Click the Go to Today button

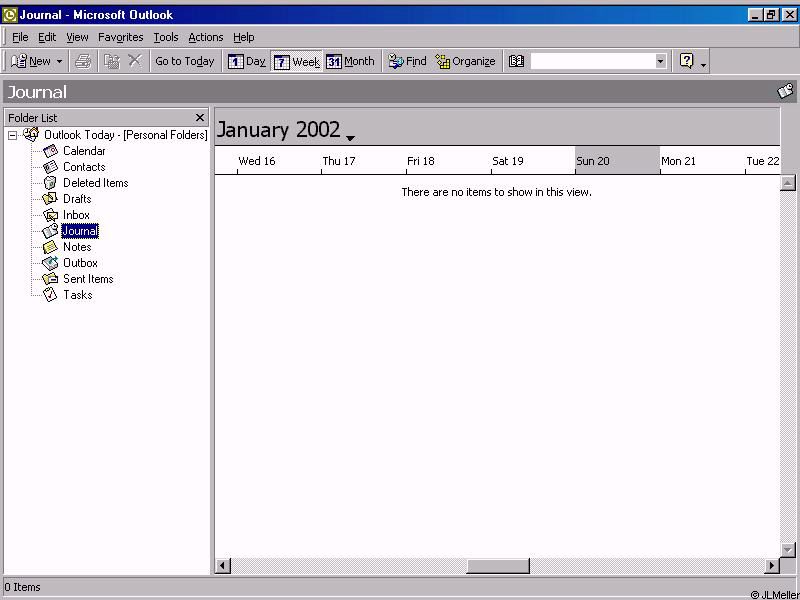pyautogui.click(x=185, y=61)
